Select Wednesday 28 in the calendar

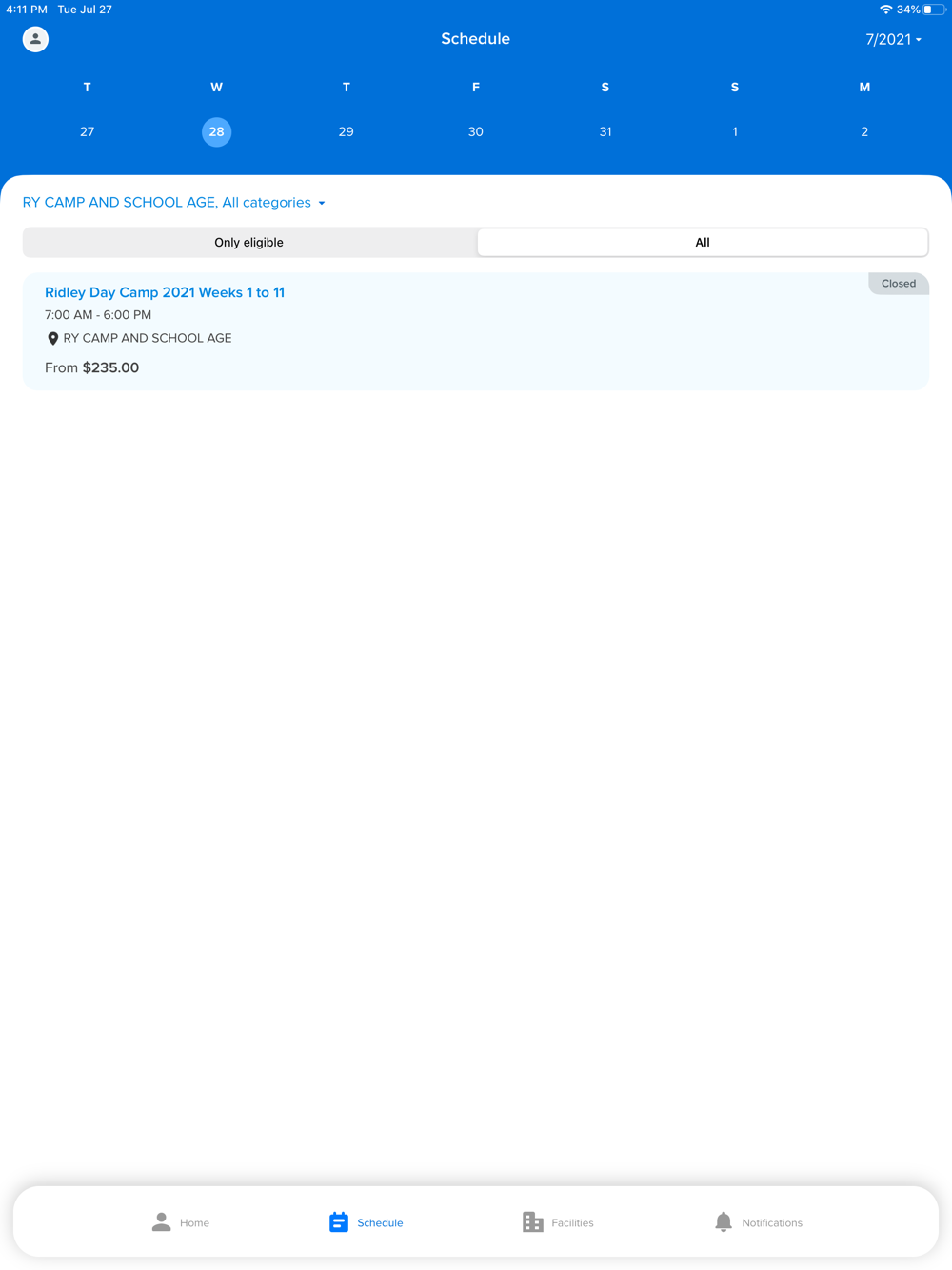(x=217, y=131)
